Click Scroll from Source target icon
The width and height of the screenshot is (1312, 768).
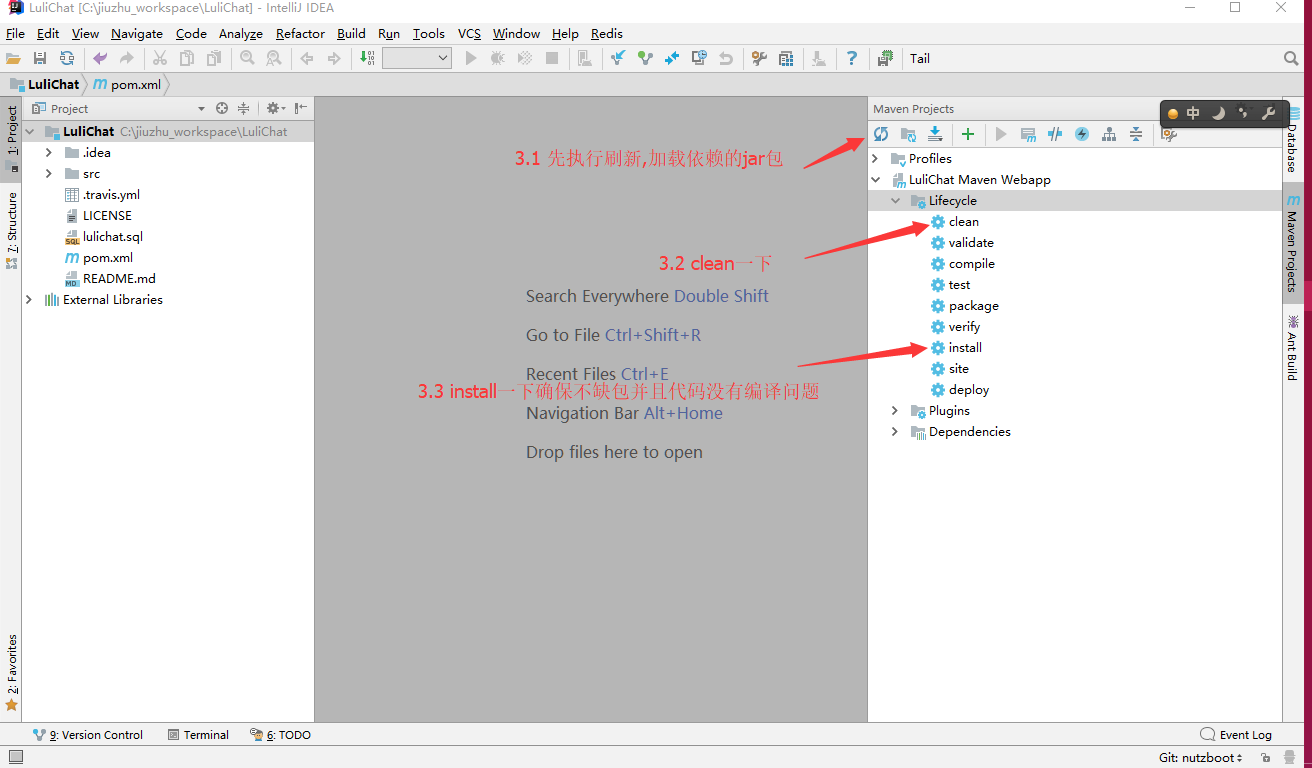coord(222,108)
